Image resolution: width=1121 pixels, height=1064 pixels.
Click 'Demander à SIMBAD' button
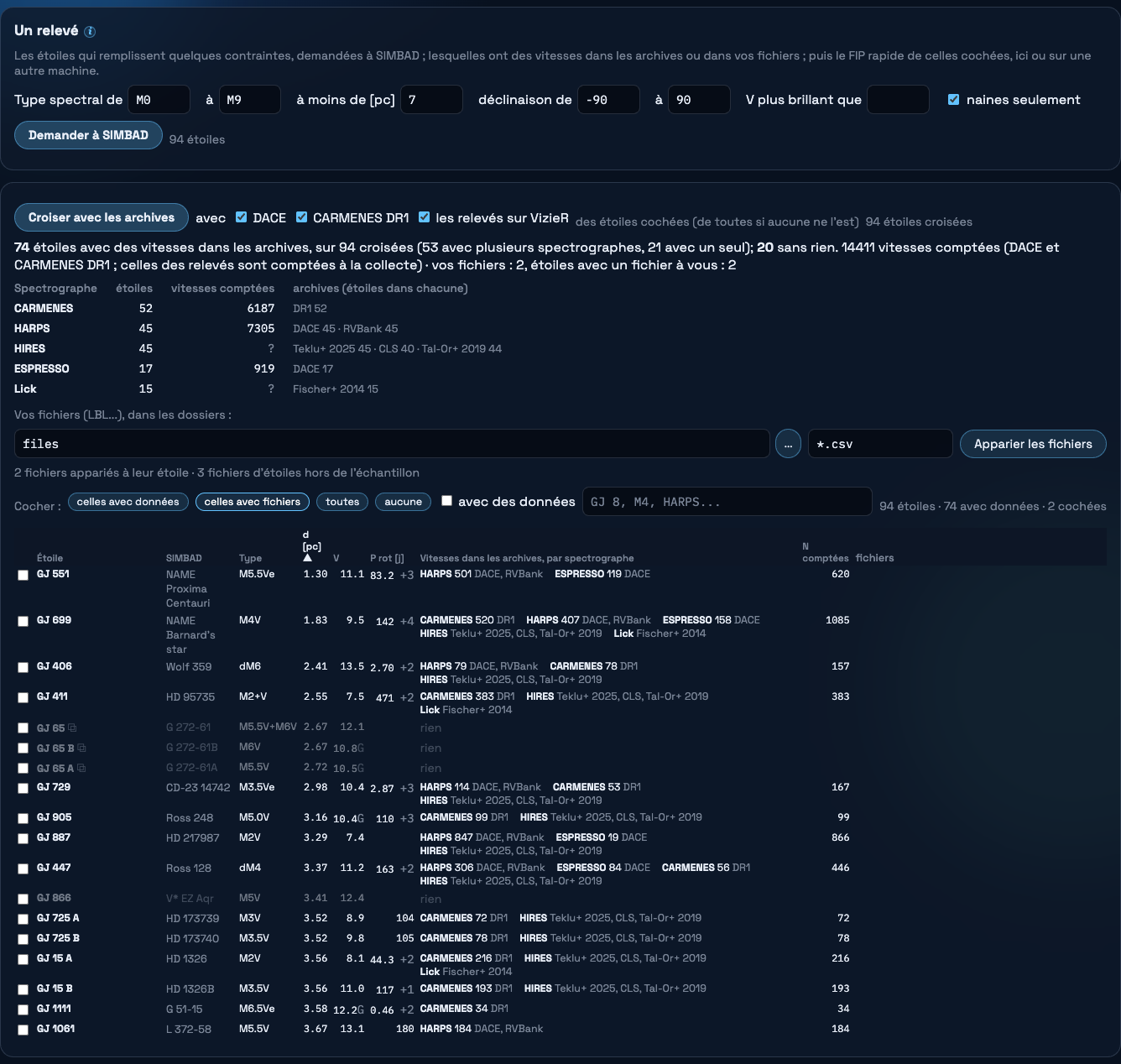[88, 135]
